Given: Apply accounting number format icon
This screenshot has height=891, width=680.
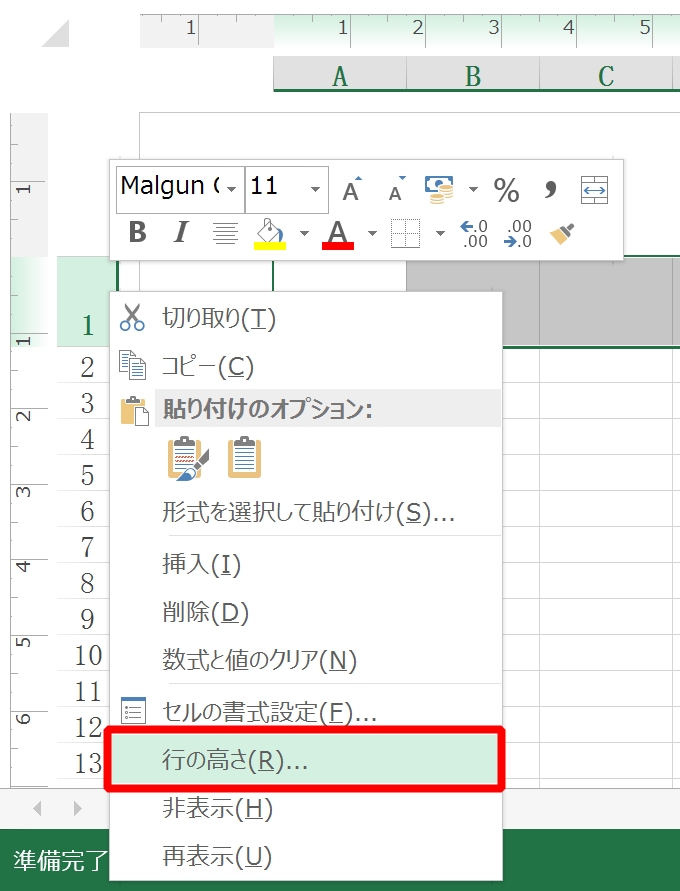Looking at the screenshot, I should (x=440, y=188).
